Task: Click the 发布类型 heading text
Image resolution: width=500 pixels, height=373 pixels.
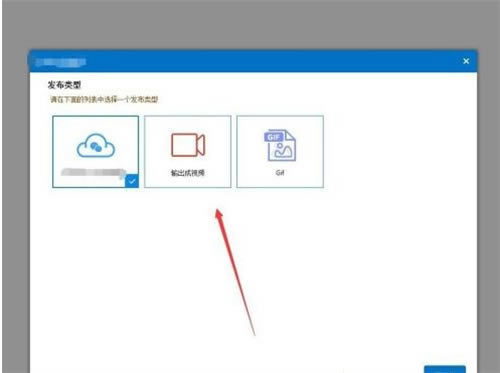Action: [x=64, y=85]
